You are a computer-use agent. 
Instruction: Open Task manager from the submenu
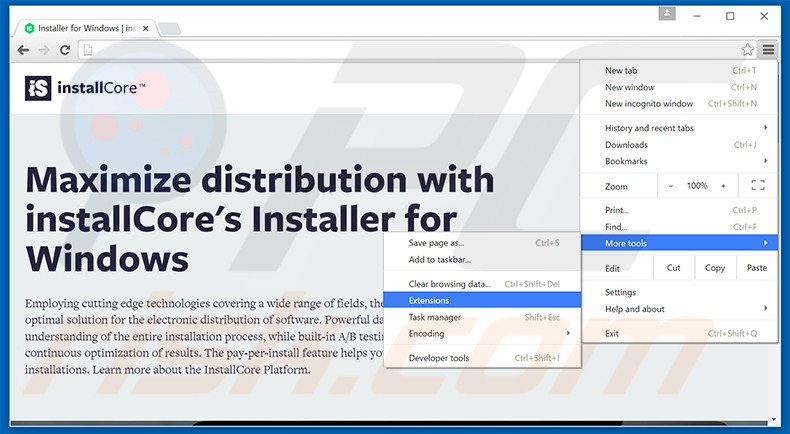click(482, 317)
